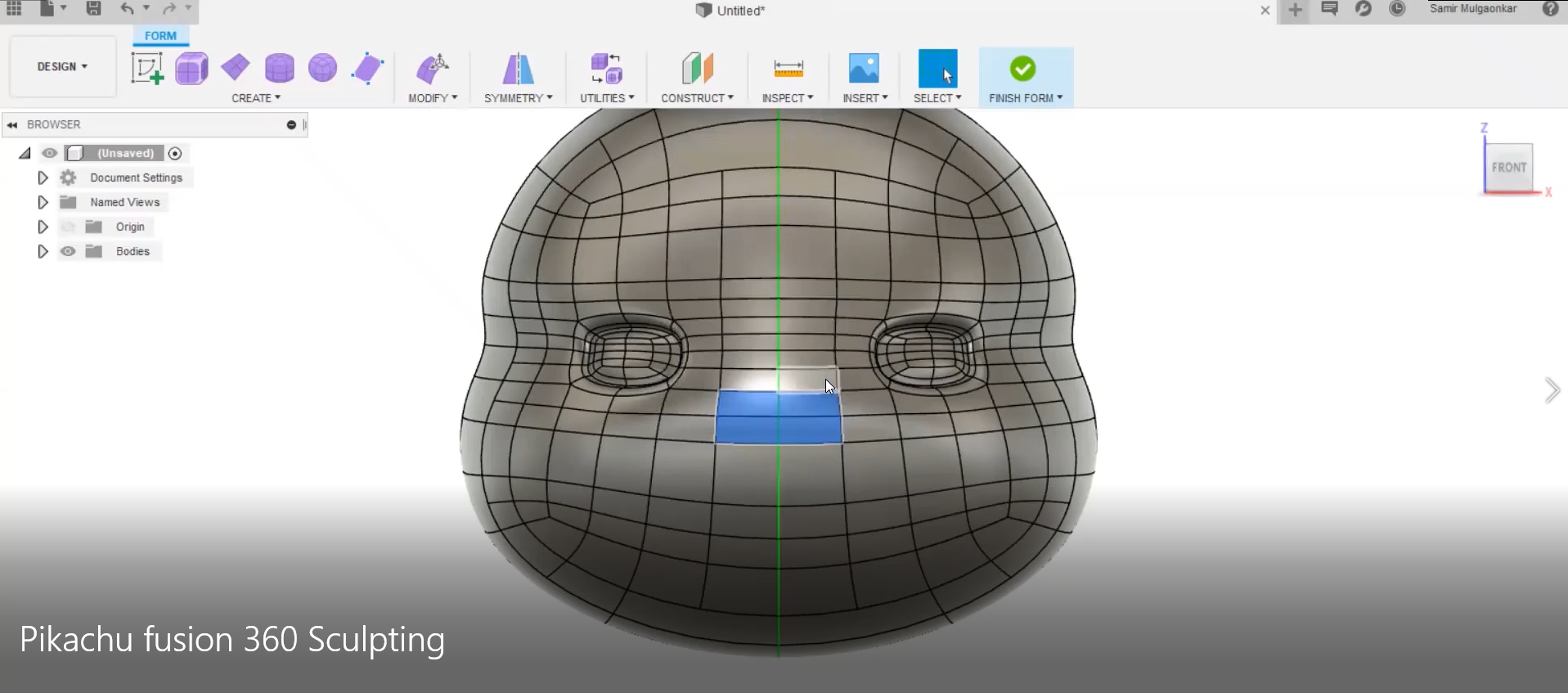1568x693 pixels.
Task: Select the Plane form tool
Action: click(236, 68)
